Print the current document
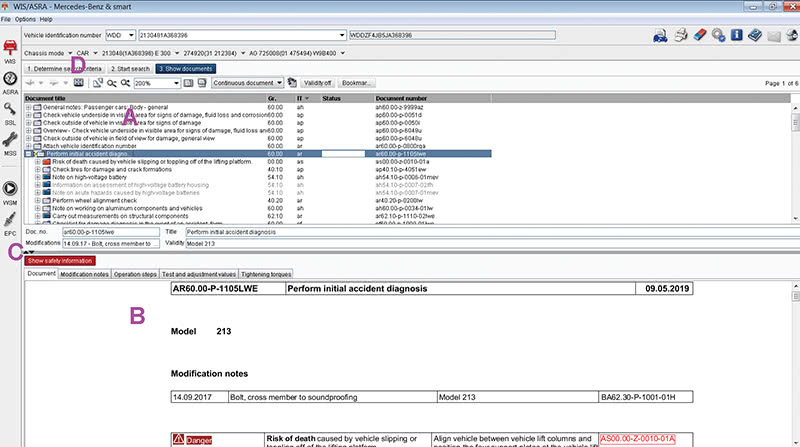The height and width of the screenshot is (447, 800). pos(681,35)
